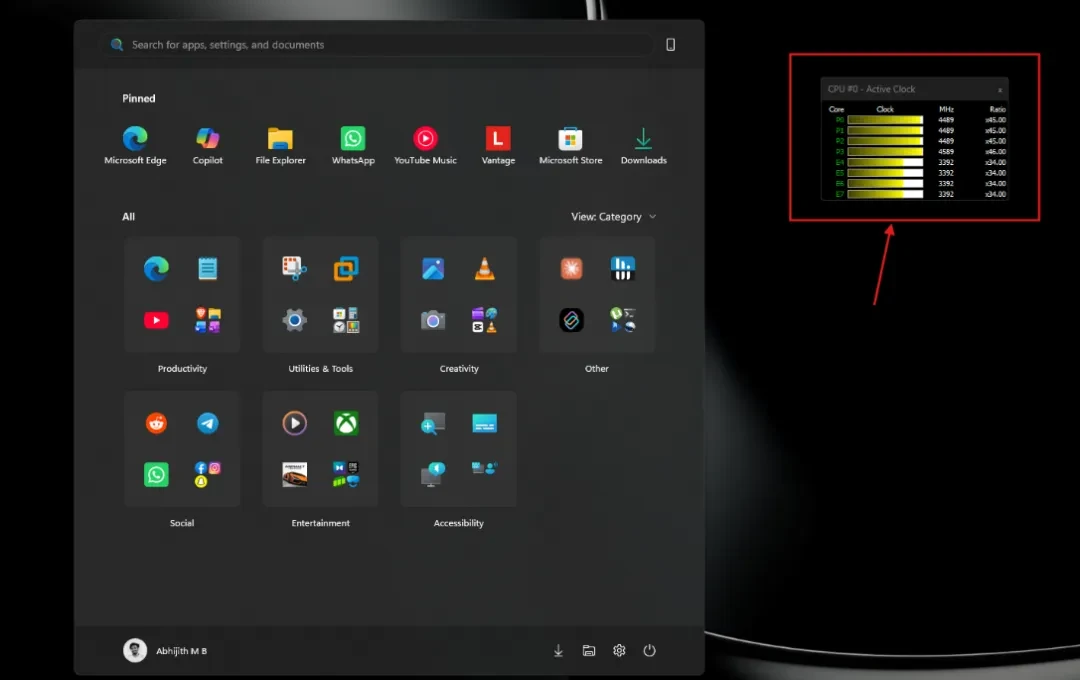This screenshot has height=680, width=1080.
Task: Expand more apps group in Productivity
Action: coord(207,320)
